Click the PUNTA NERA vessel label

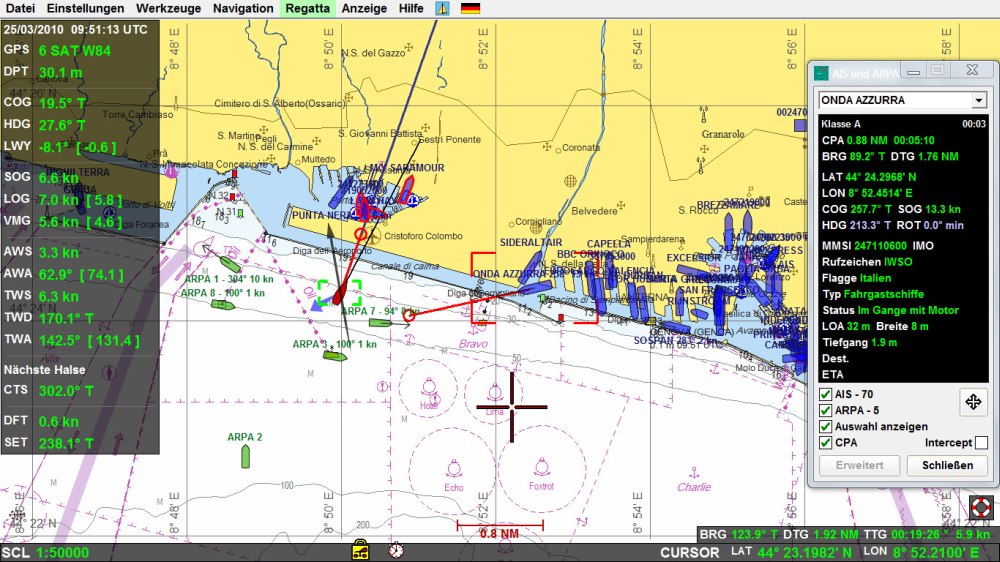coord(322,215)
